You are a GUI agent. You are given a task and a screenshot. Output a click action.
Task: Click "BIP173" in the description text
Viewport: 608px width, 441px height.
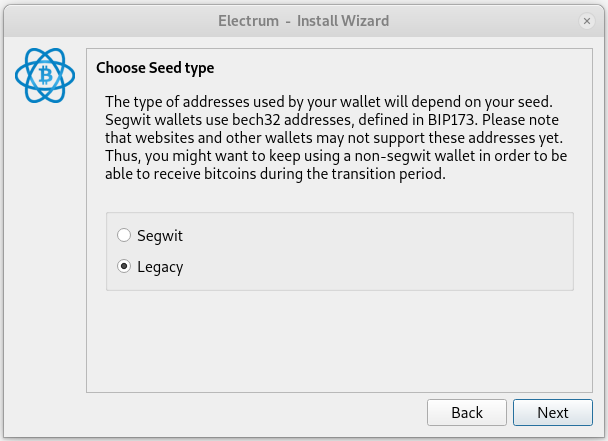[451, 120]
